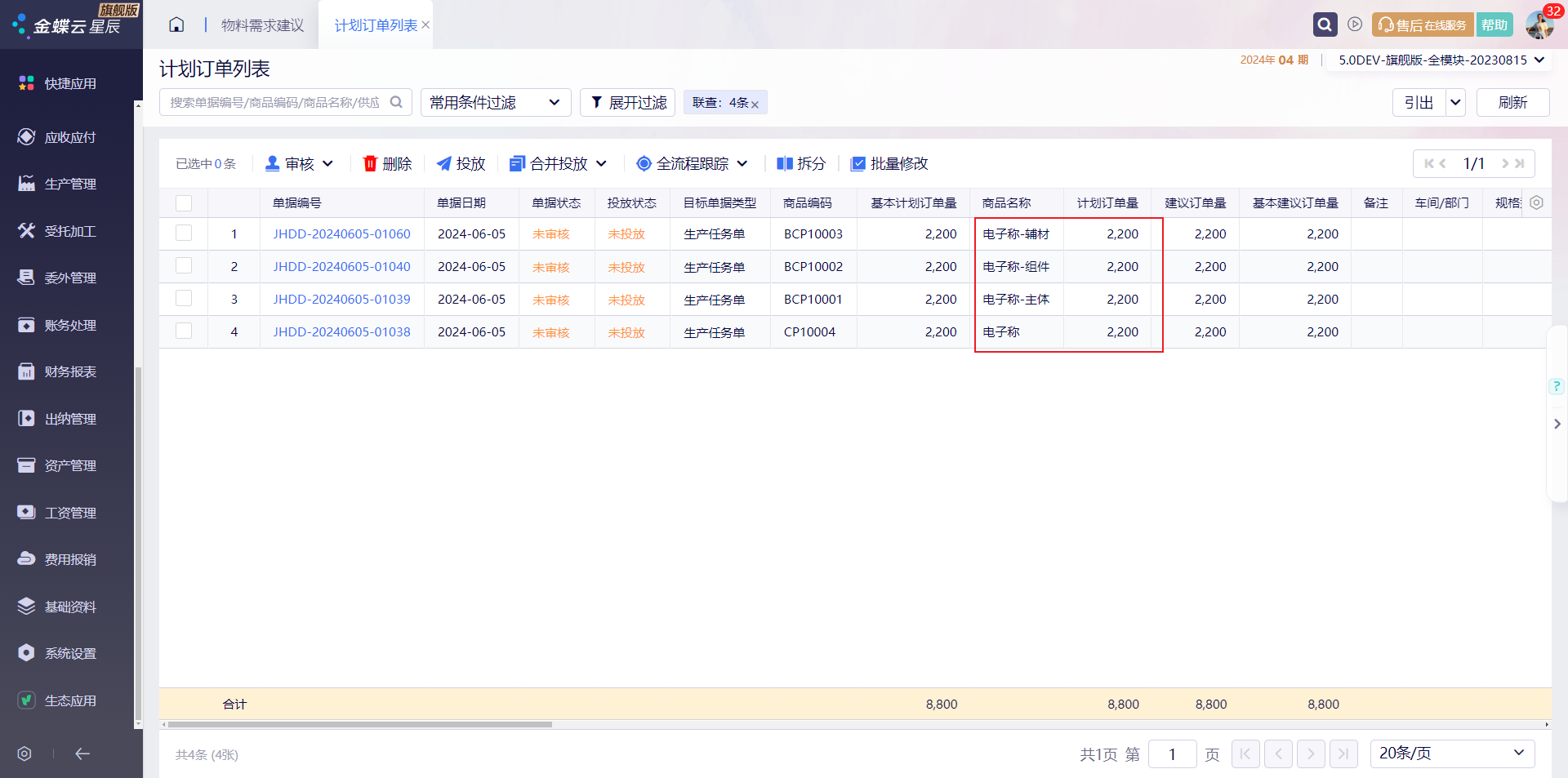Switch to 物料需求建议 tab
This screenshot has height=778, width=1568.
(x=262, y=25)
